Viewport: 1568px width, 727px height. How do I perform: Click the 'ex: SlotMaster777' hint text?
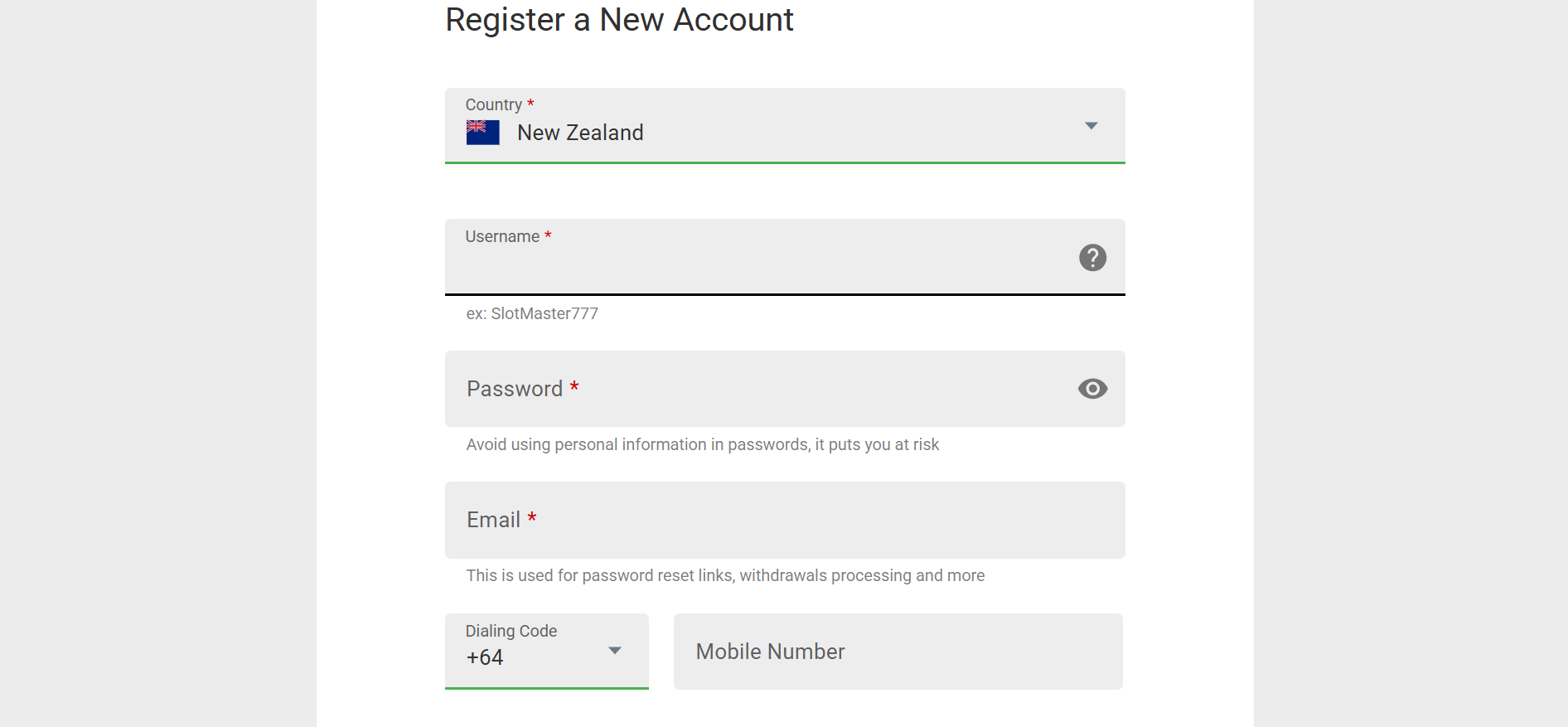tap(532, 313)
